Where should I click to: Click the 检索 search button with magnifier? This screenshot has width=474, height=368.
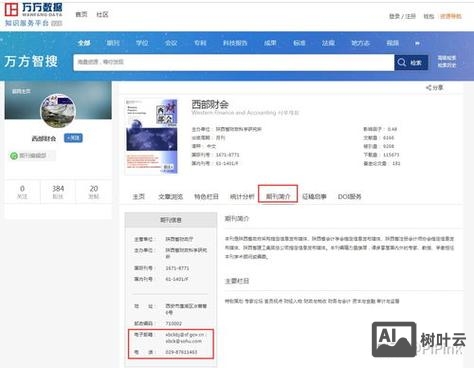pos(411,63)
